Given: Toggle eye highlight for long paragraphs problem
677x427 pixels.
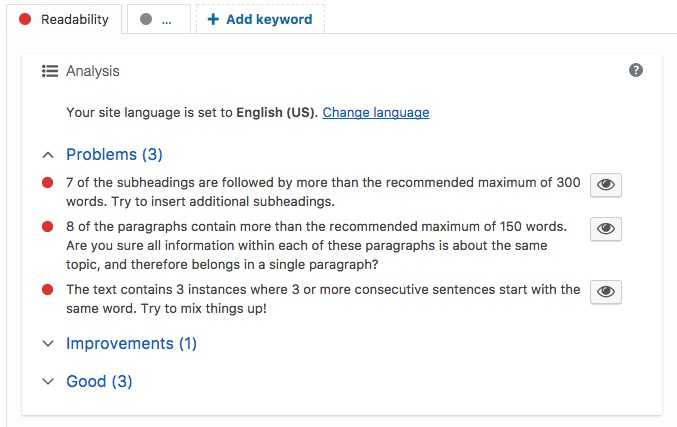Looking at the screenshot, I should 605,228.
